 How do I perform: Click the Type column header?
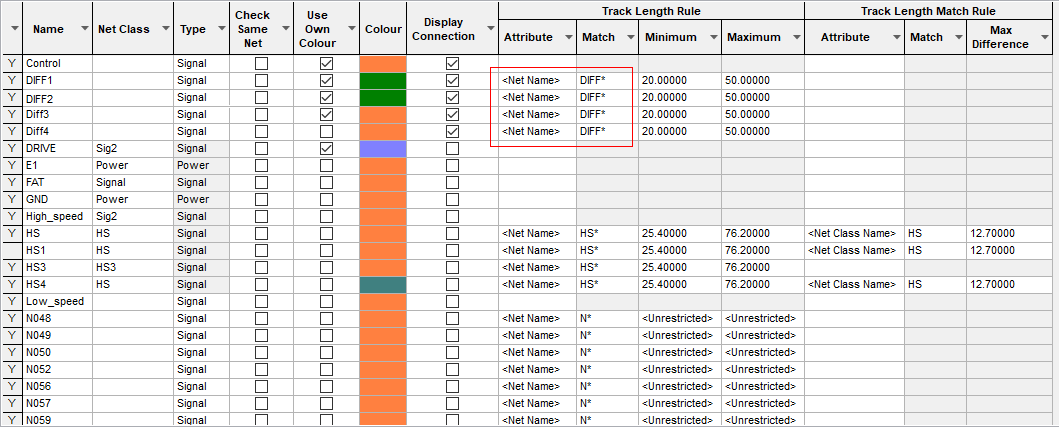tap(192, 29)
